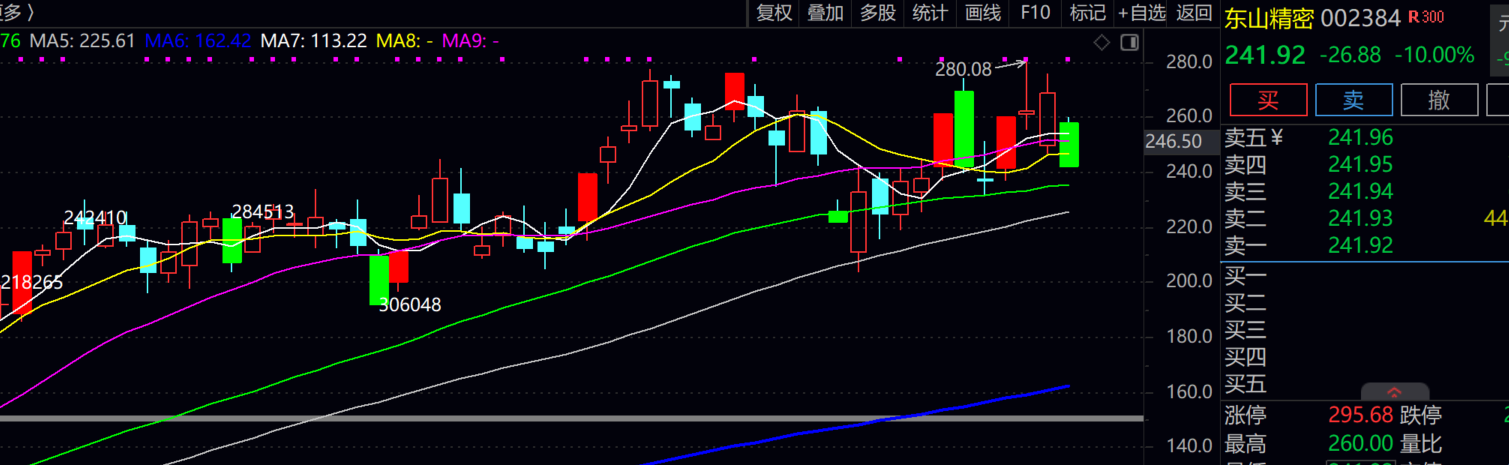Screen dimensions: 1509x465
Task: Click the current price 241.92
Action: click(x=1265, y=55)
